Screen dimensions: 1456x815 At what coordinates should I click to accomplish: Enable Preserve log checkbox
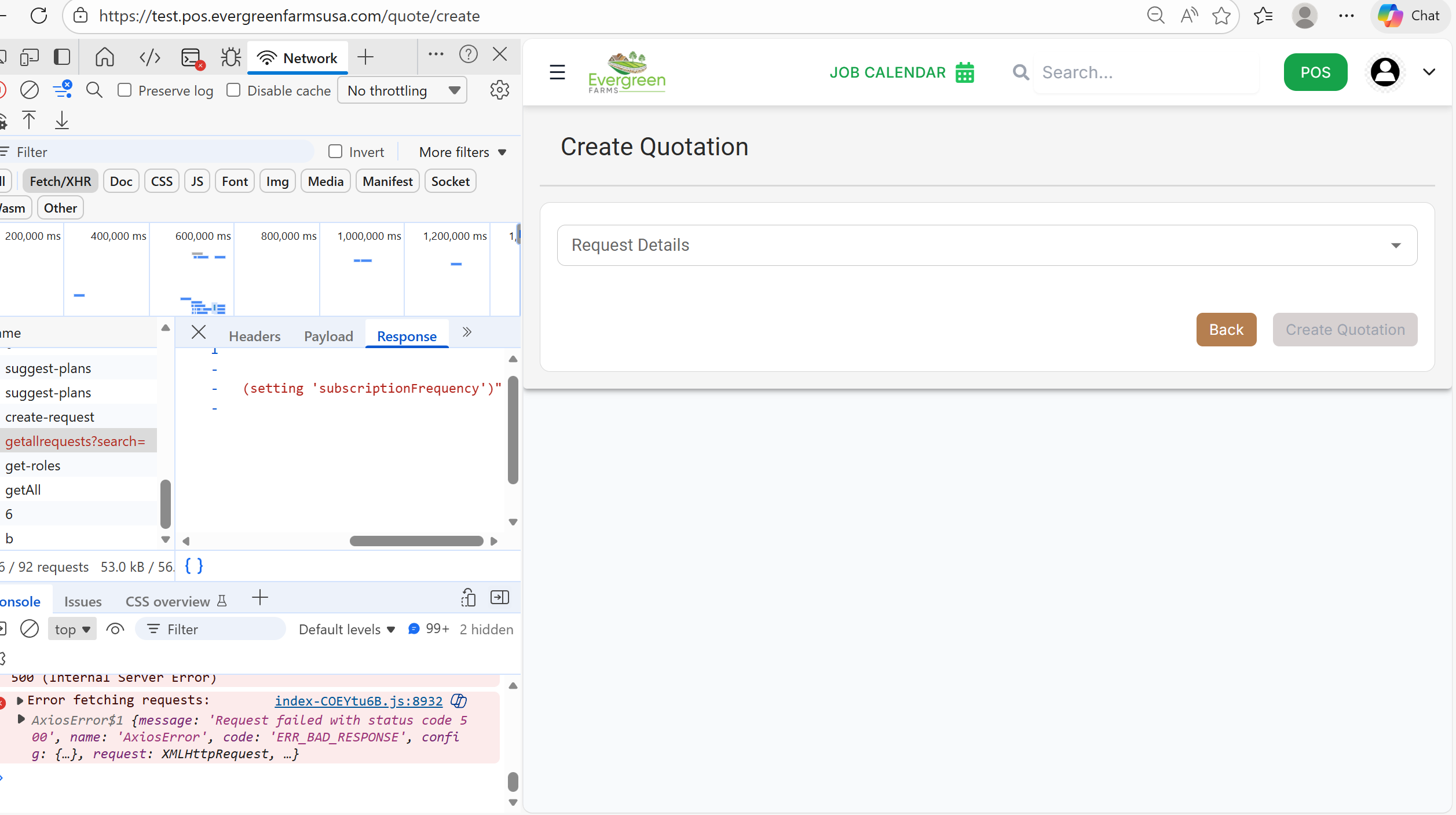coord(125,90)
